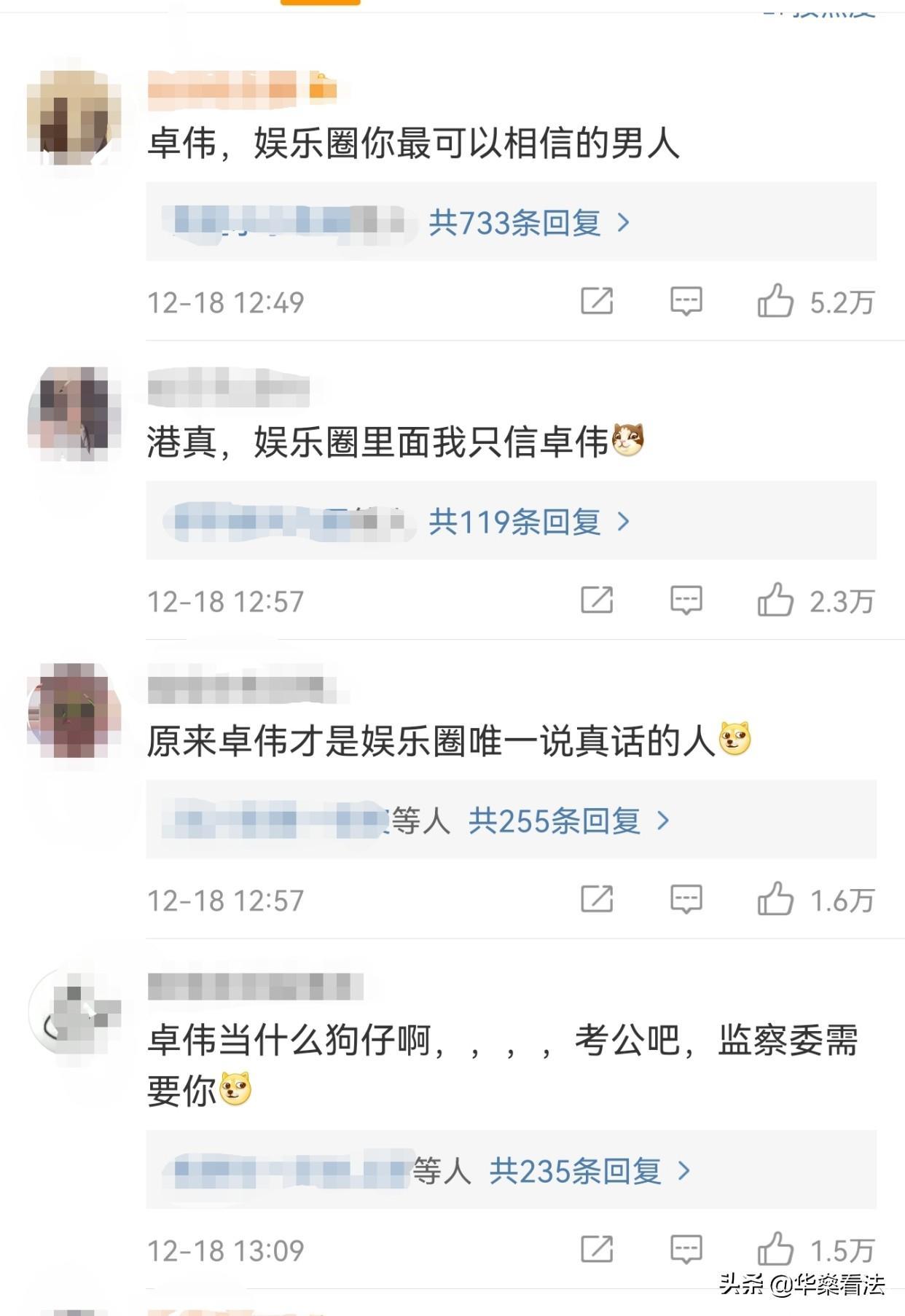Image resolution: width=905 pixels, height=1316 pixels.
Task: Open the 共235条回复 reply thread
Action: 589,1171
